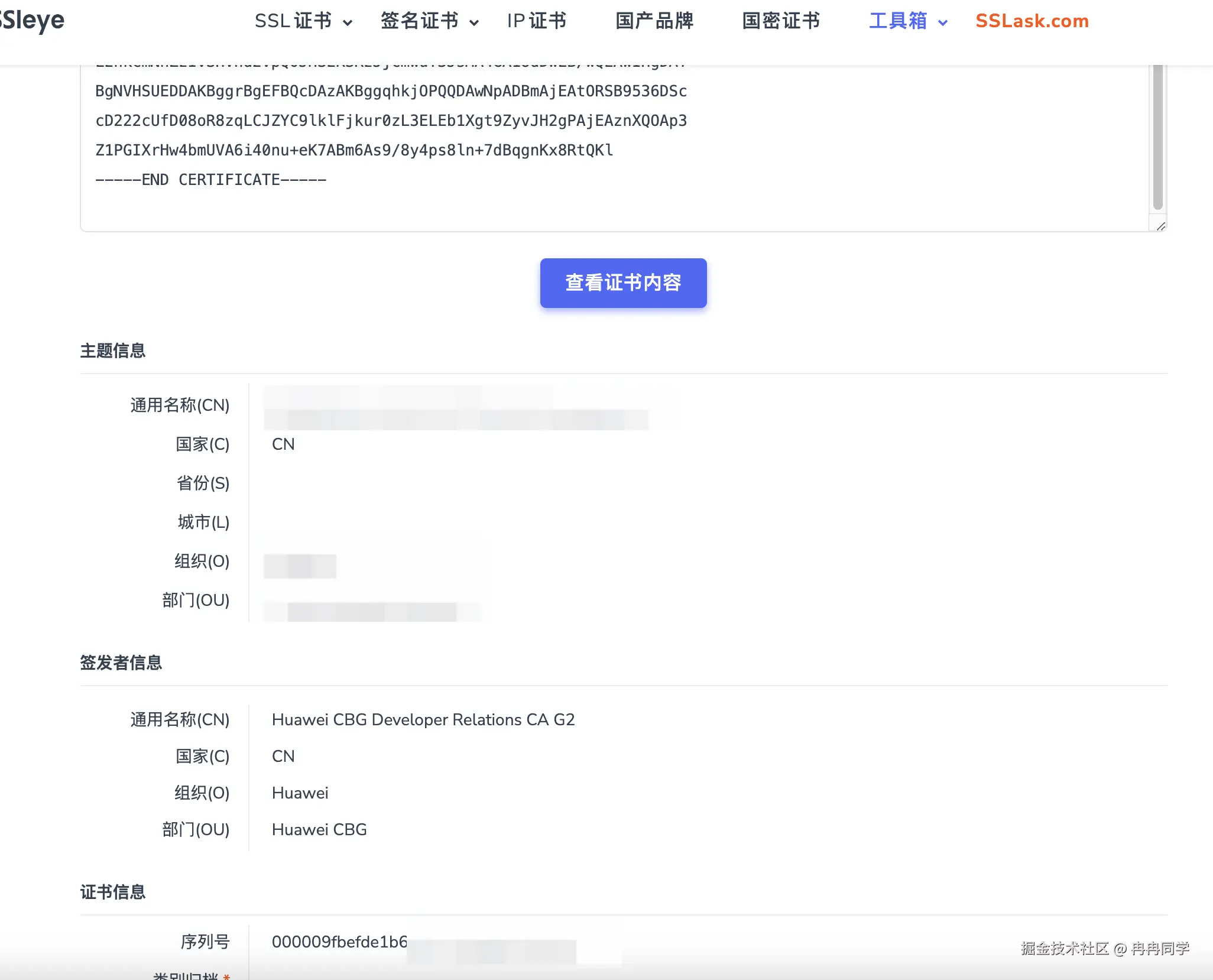Screen dimensions: 1213x980
Task: Select the issuer name Huawei CBG Developer Relations
Action: (423, 719)
